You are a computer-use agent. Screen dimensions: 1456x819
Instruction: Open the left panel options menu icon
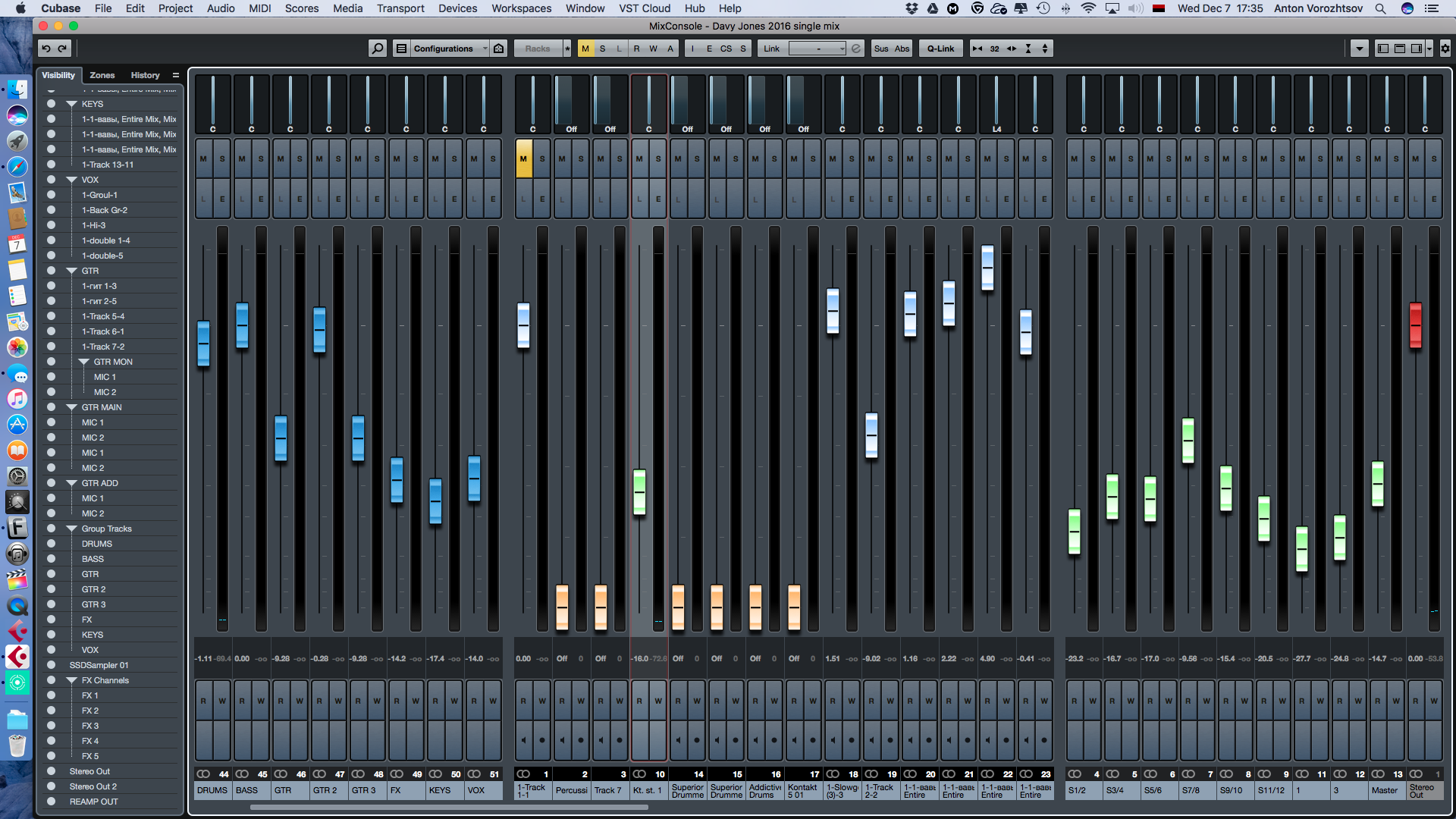[176, 75]
